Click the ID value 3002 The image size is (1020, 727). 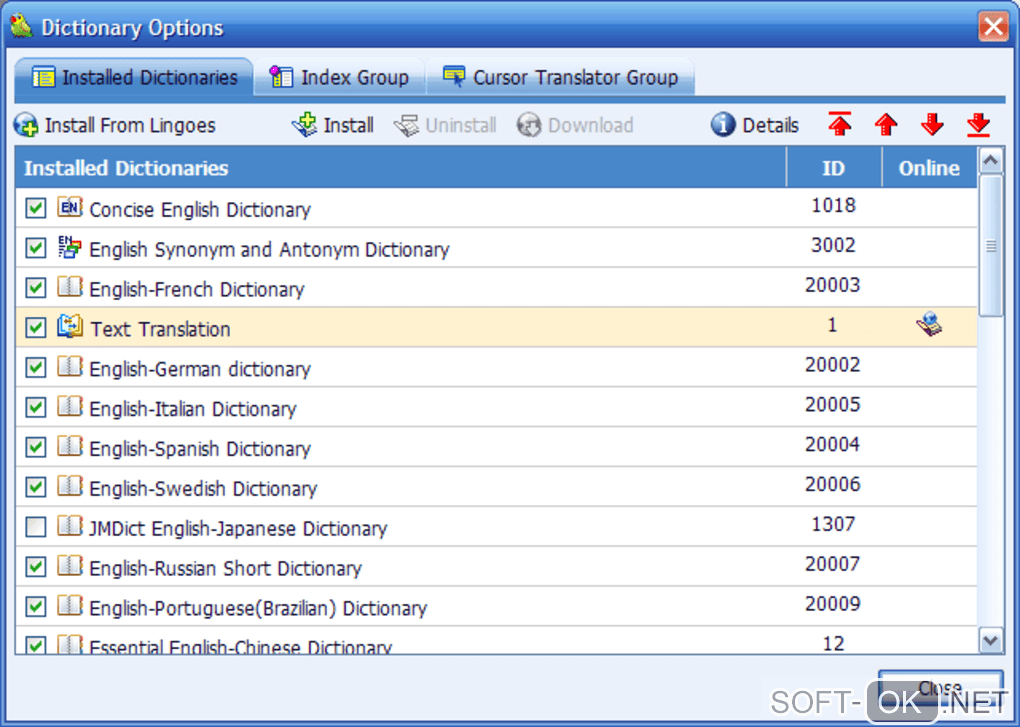point(833,245)
